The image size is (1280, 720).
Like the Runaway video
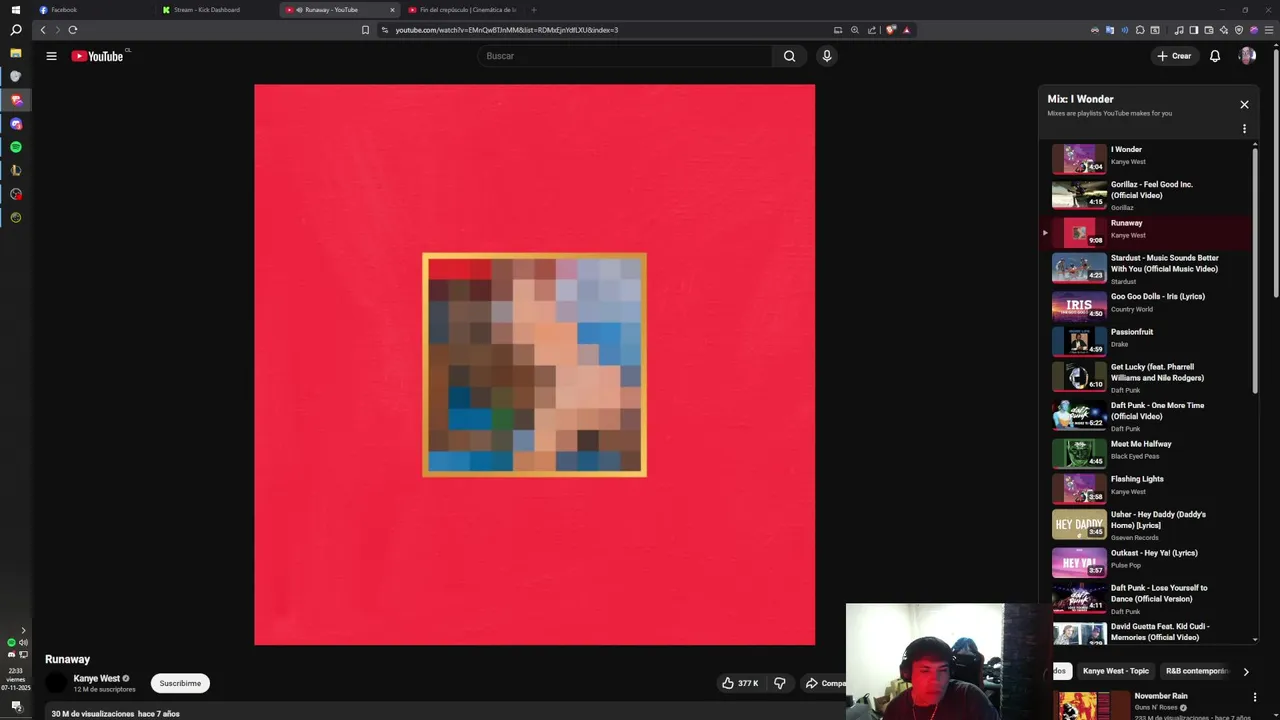(x=740, y=683)
